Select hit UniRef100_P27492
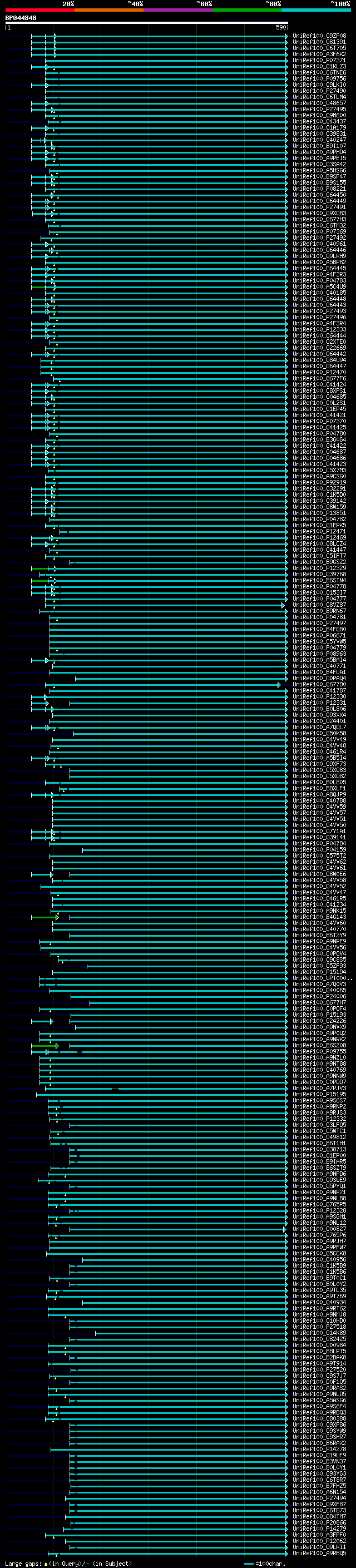Image resolution: width=356 pixels, height=1568 pixels. [x=319, y=238]
